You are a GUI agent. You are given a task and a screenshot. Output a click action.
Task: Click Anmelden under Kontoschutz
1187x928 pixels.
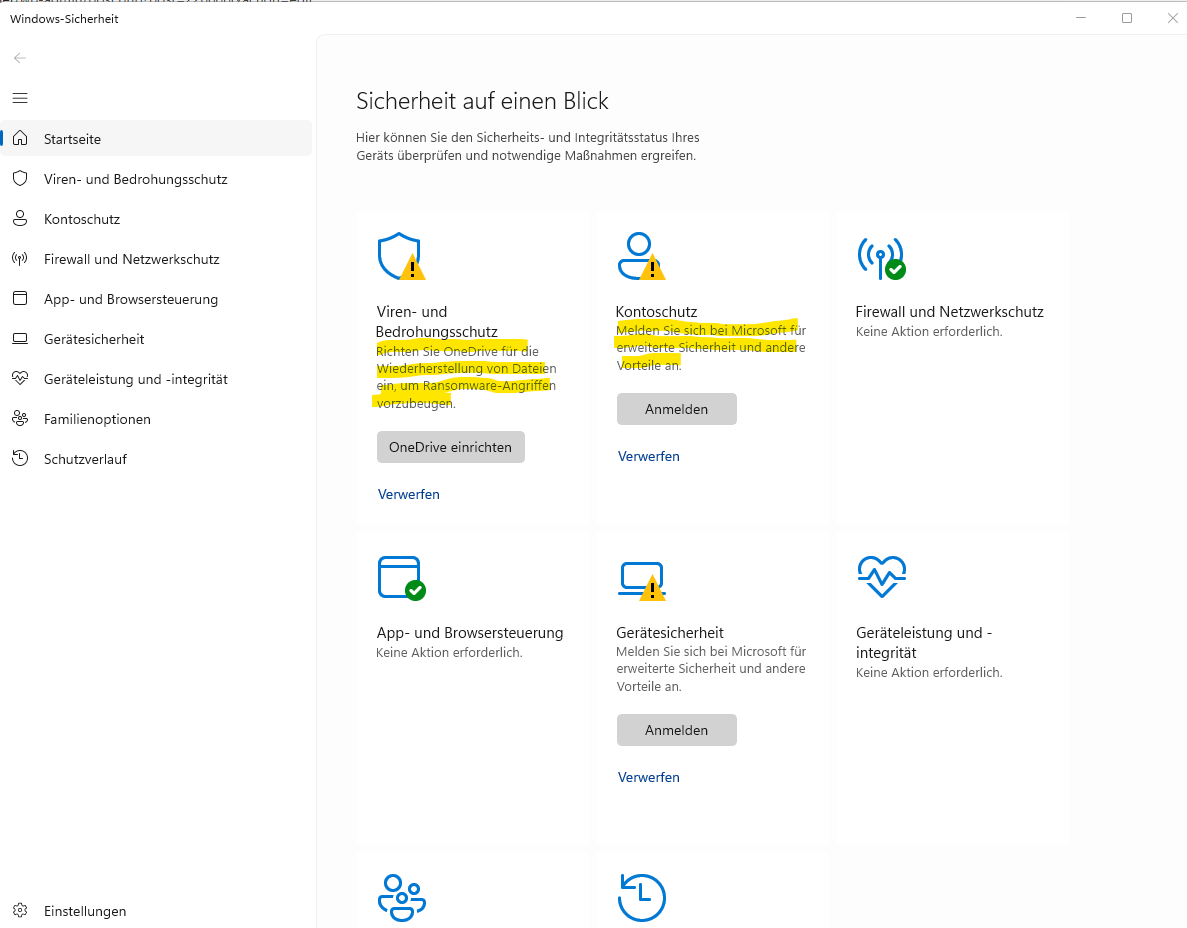[676, 409]
